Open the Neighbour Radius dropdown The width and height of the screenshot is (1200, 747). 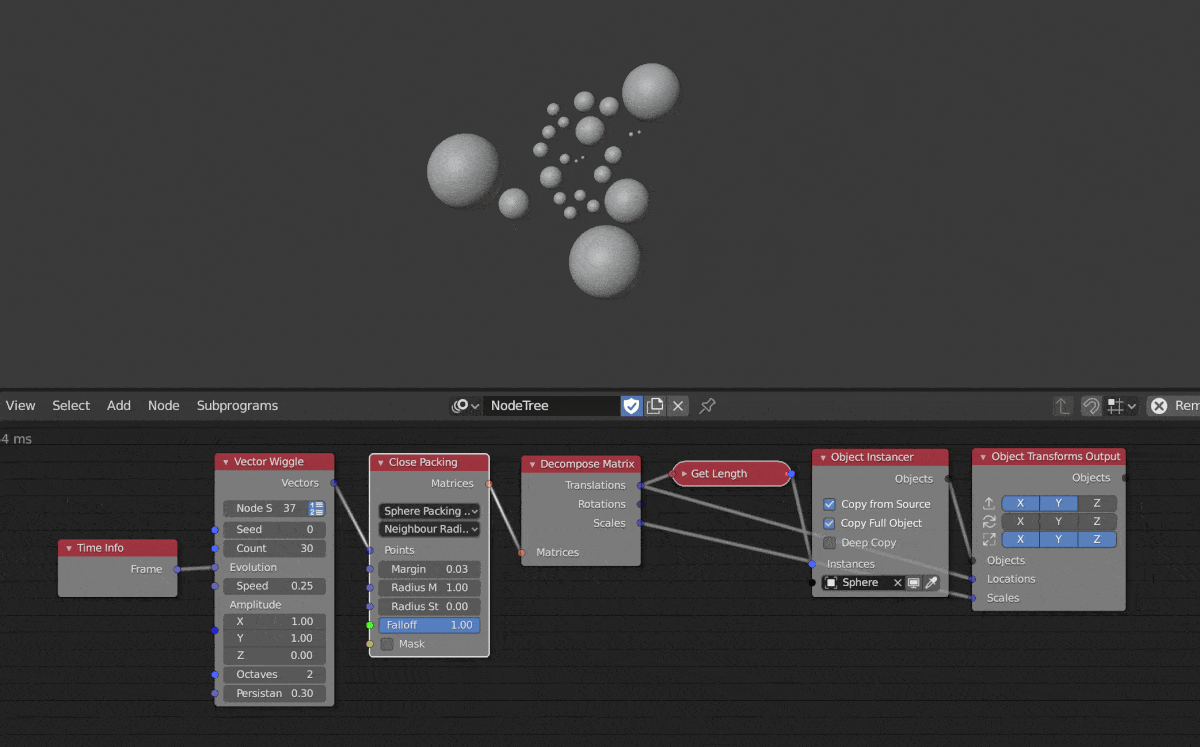tap(429, 529)
